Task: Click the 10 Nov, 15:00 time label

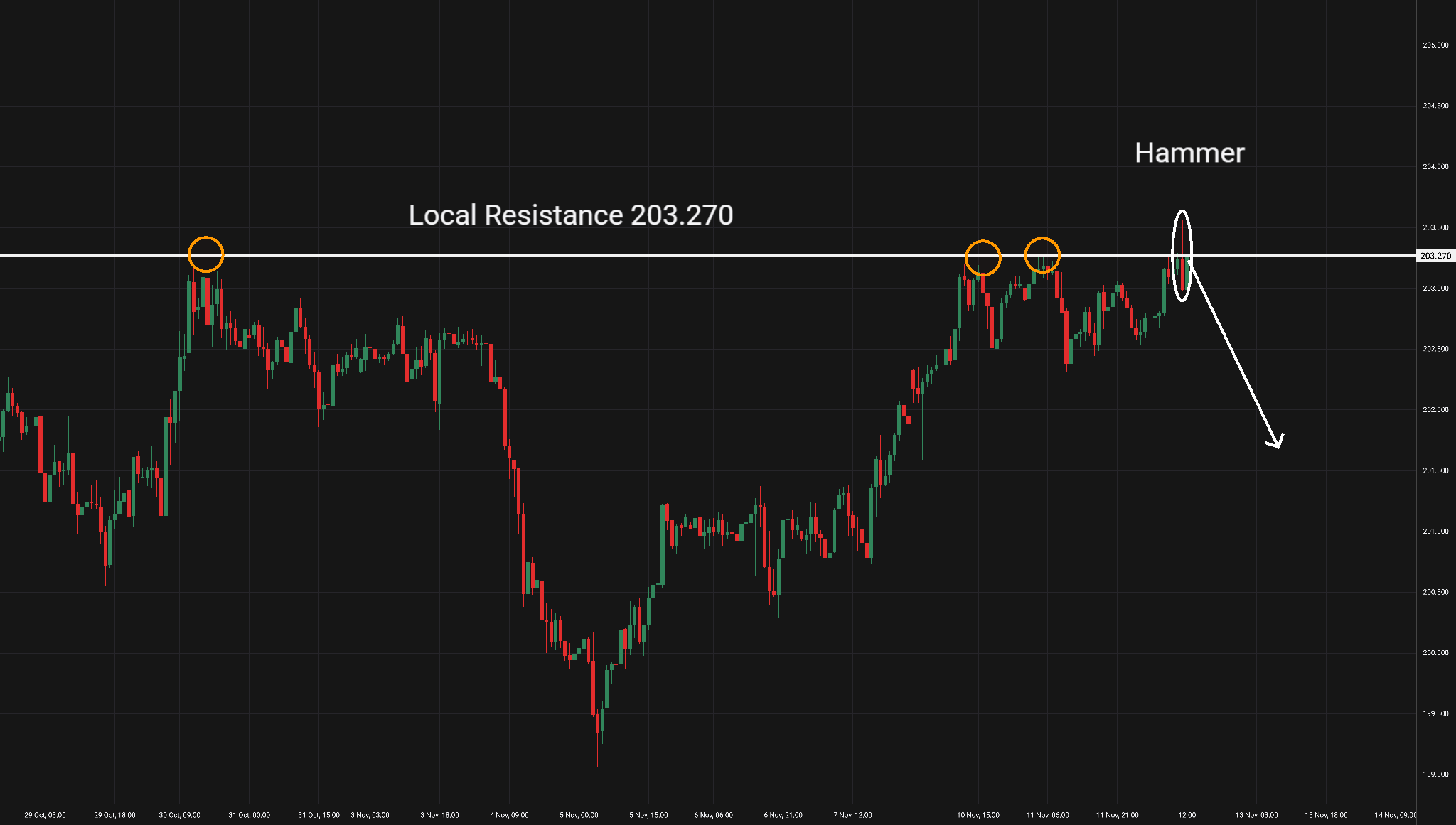Action: 978,815
